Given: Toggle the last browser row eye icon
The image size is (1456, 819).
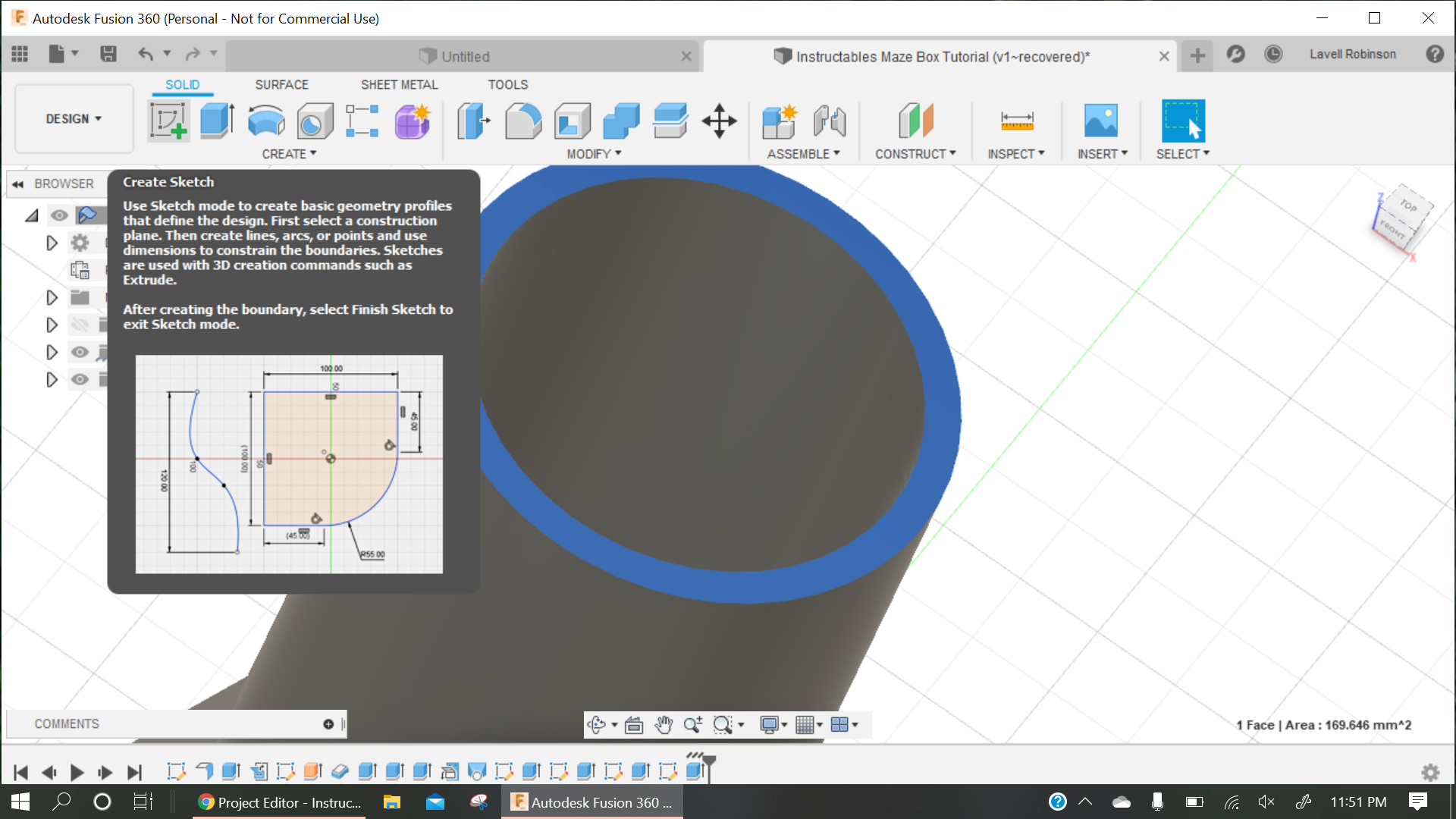Looking at the screenshot, I should pos(80,379).
